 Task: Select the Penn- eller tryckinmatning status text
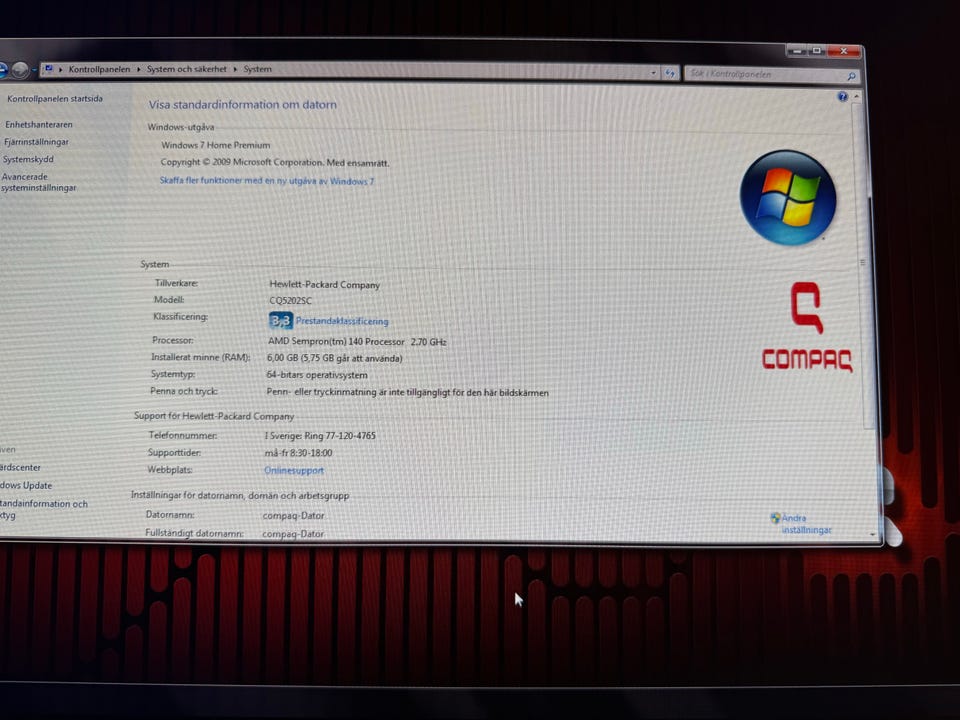[x=407, y=392]
